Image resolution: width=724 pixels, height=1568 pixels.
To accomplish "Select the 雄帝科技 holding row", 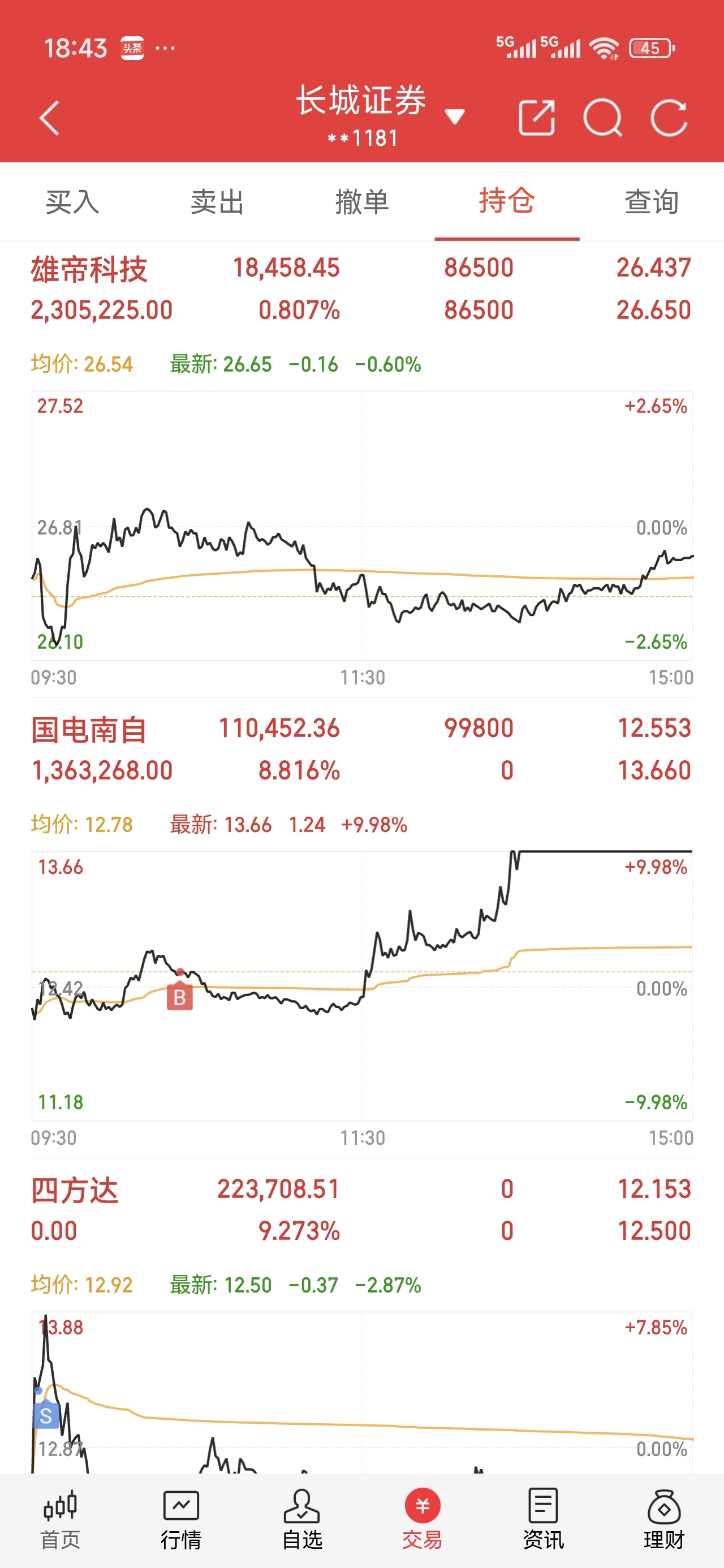I will [x=361, y=288].
